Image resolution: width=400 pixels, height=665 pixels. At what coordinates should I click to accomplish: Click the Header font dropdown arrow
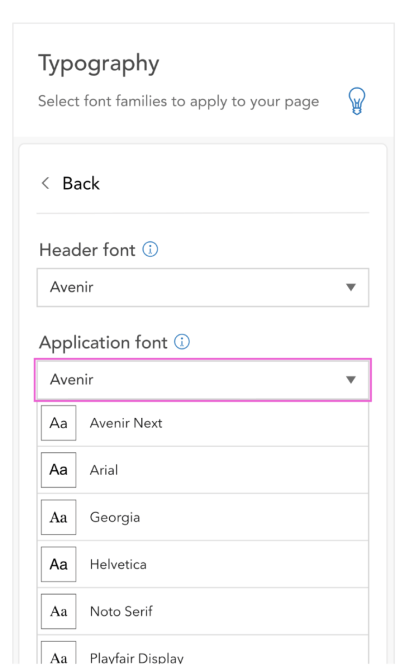tap(351, 288)
